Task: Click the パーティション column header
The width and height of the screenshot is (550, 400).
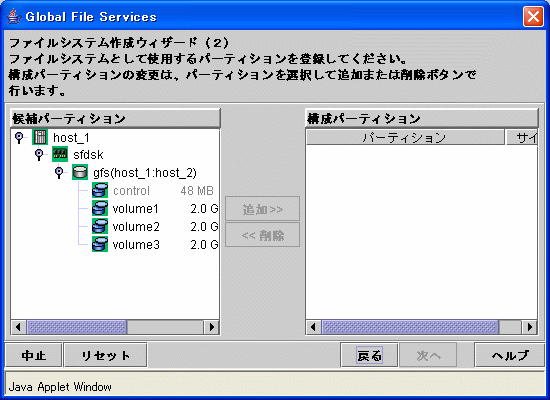Action: coord(405,137)
